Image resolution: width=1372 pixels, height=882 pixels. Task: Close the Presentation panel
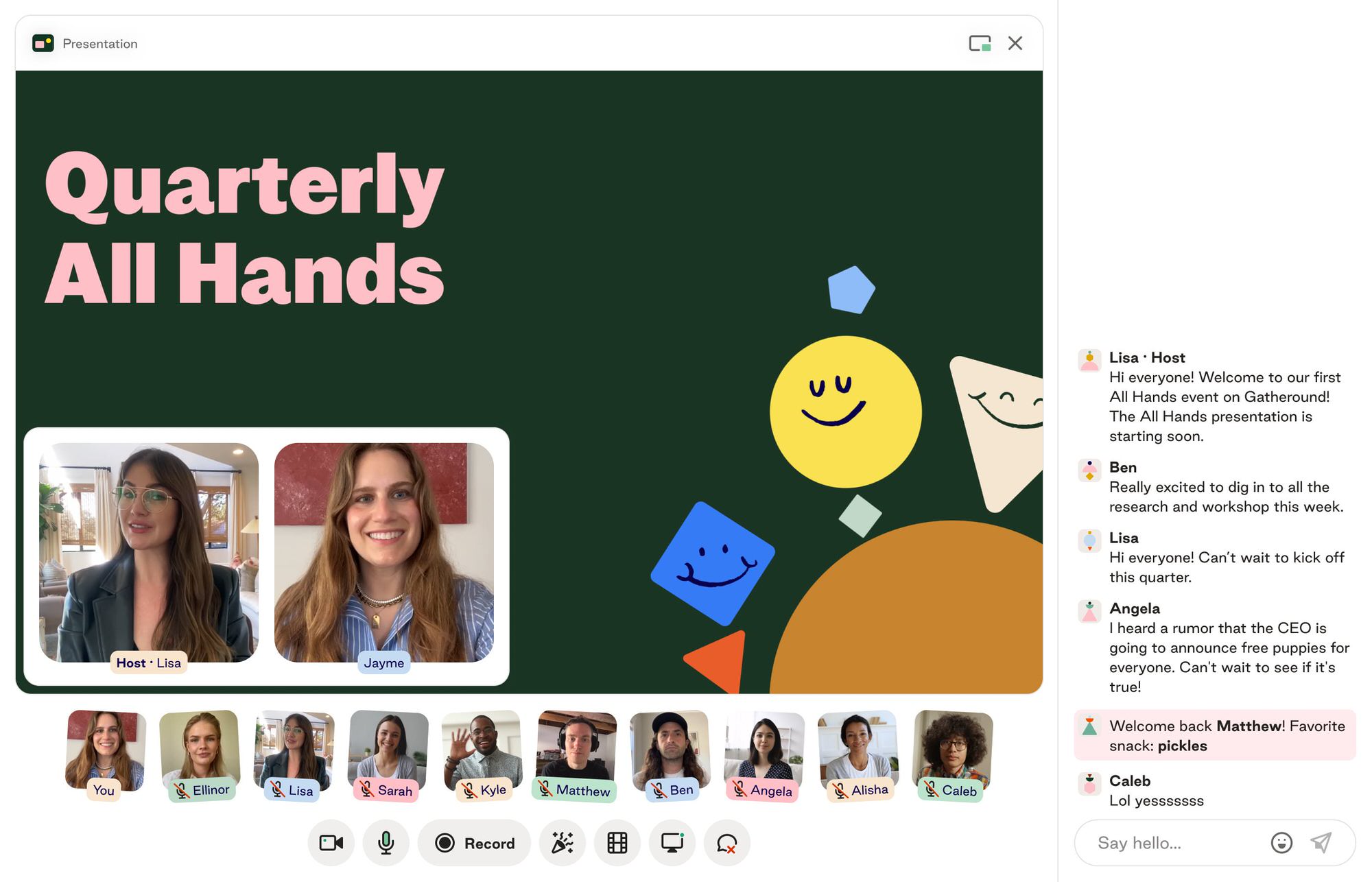coord(1015,43)
